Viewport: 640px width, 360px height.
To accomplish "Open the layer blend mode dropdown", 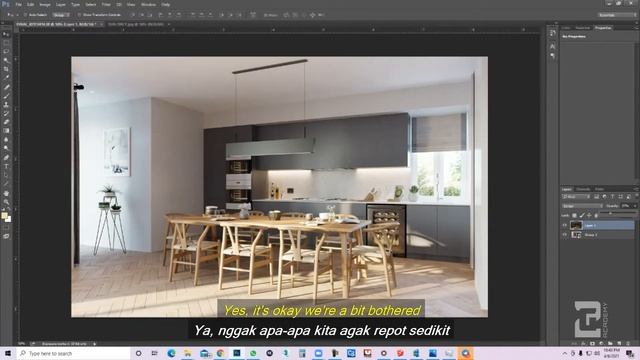I will 582,206.
